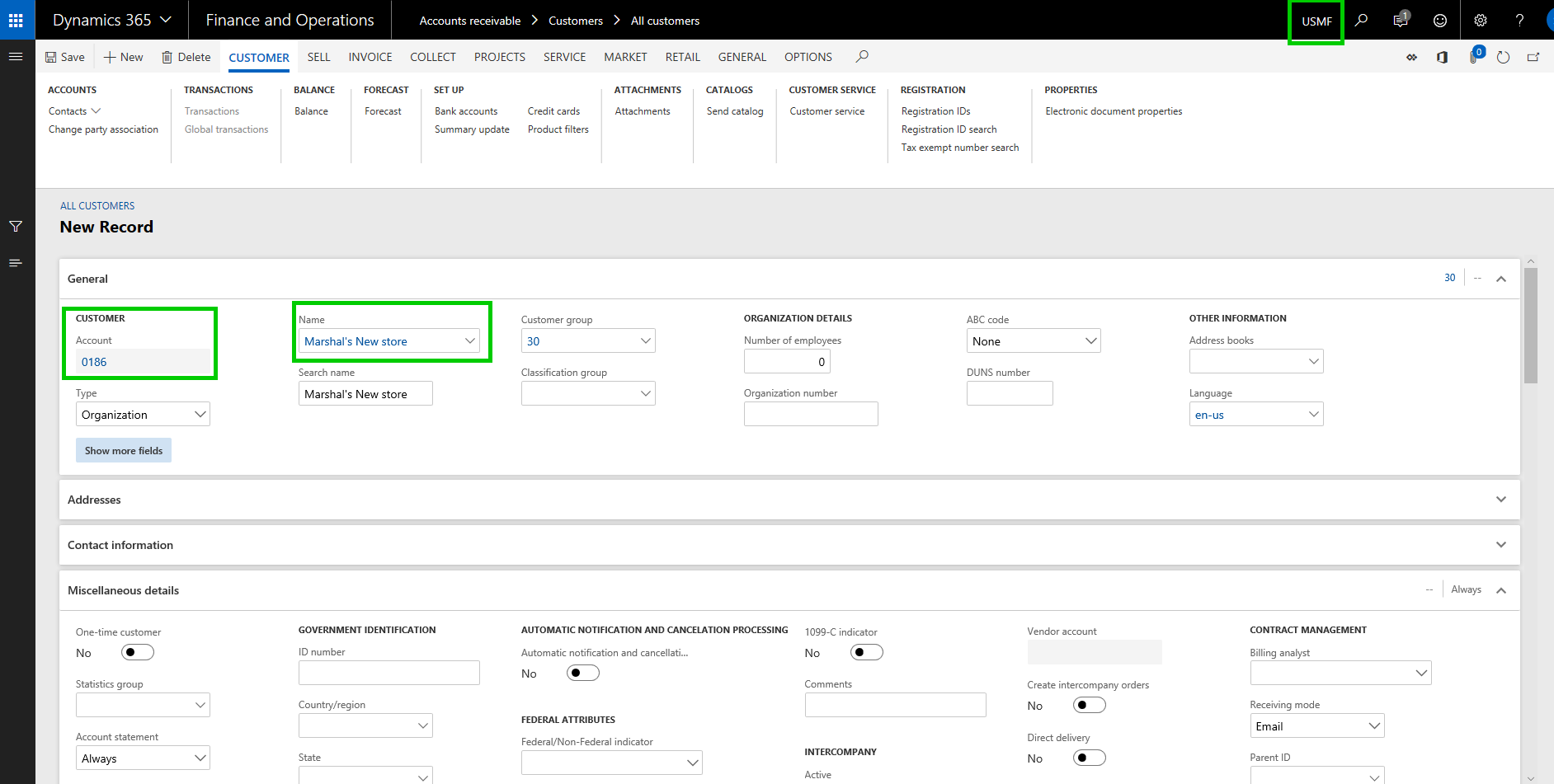Viewport: 1554px width, 784px height.
Task: Open the Office app icon in toolbar
Action: click(x=1442, y=57)
